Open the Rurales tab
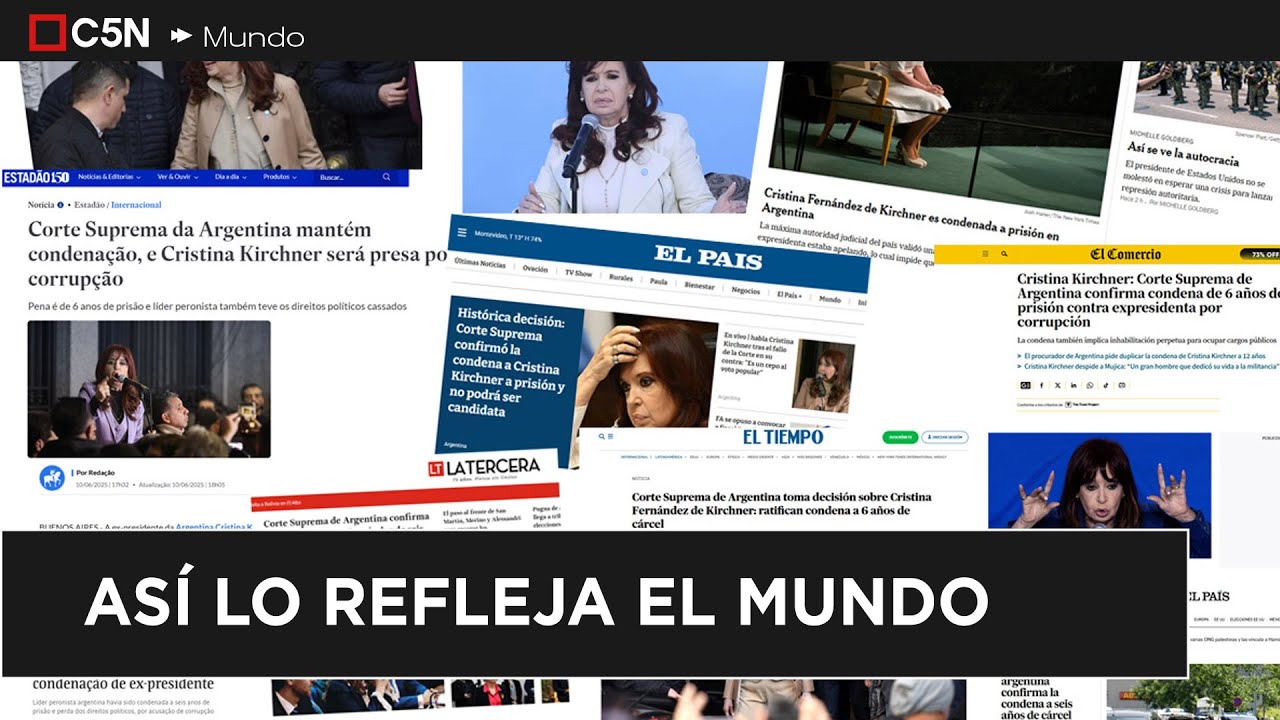 621,278
